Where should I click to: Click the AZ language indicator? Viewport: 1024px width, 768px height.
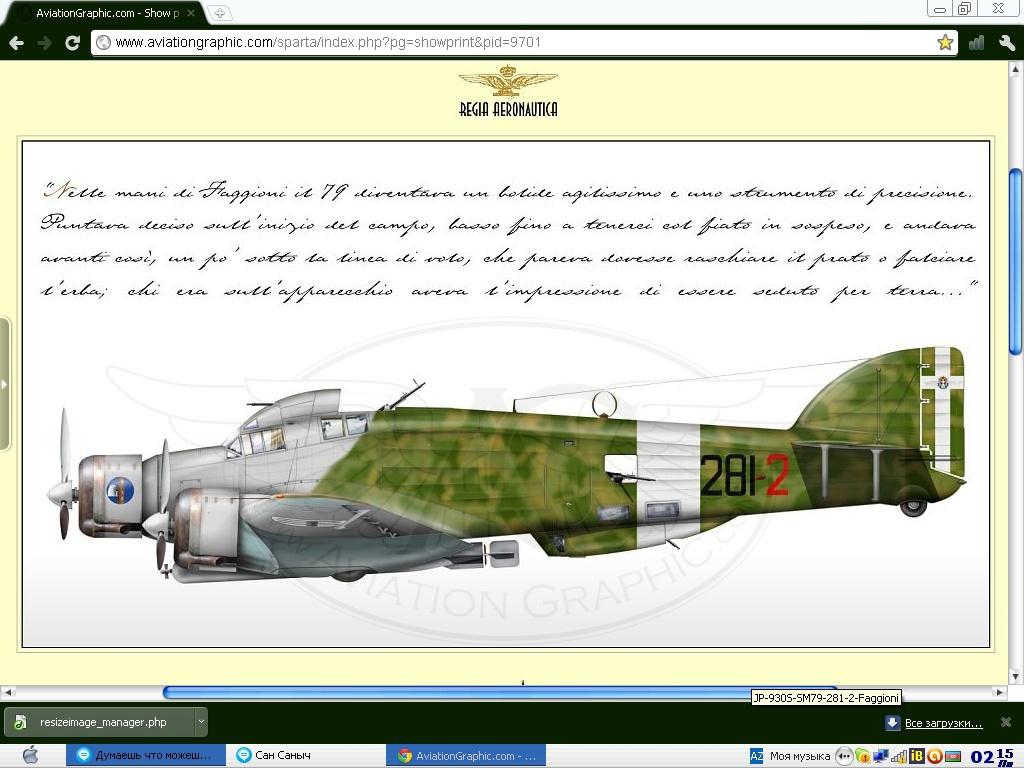(x=756, y=756)
